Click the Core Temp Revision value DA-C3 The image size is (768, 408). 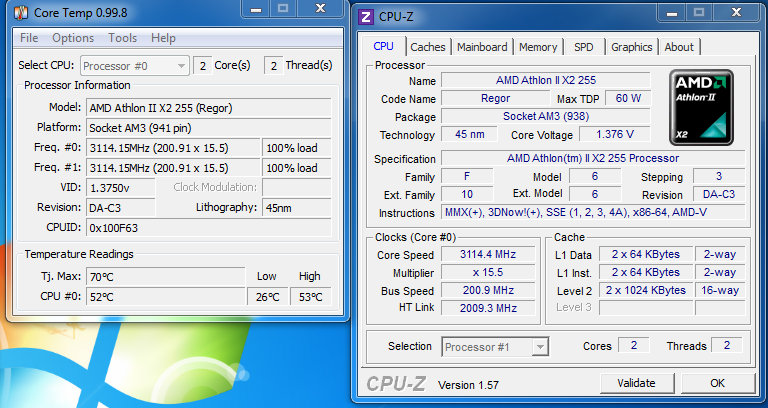[x=120, y=208]
